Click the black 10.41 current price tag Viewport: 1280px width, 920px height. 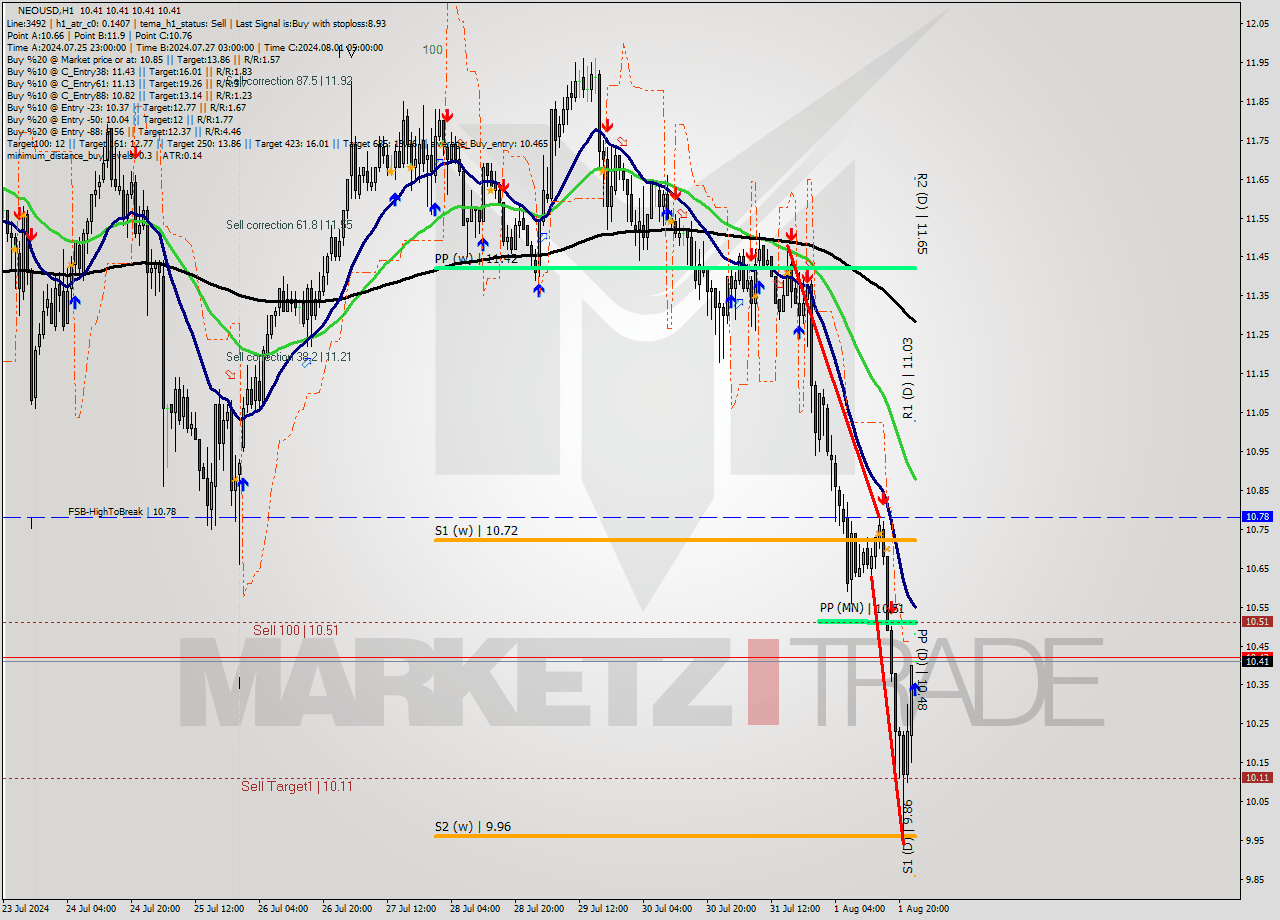point(1257,661)
